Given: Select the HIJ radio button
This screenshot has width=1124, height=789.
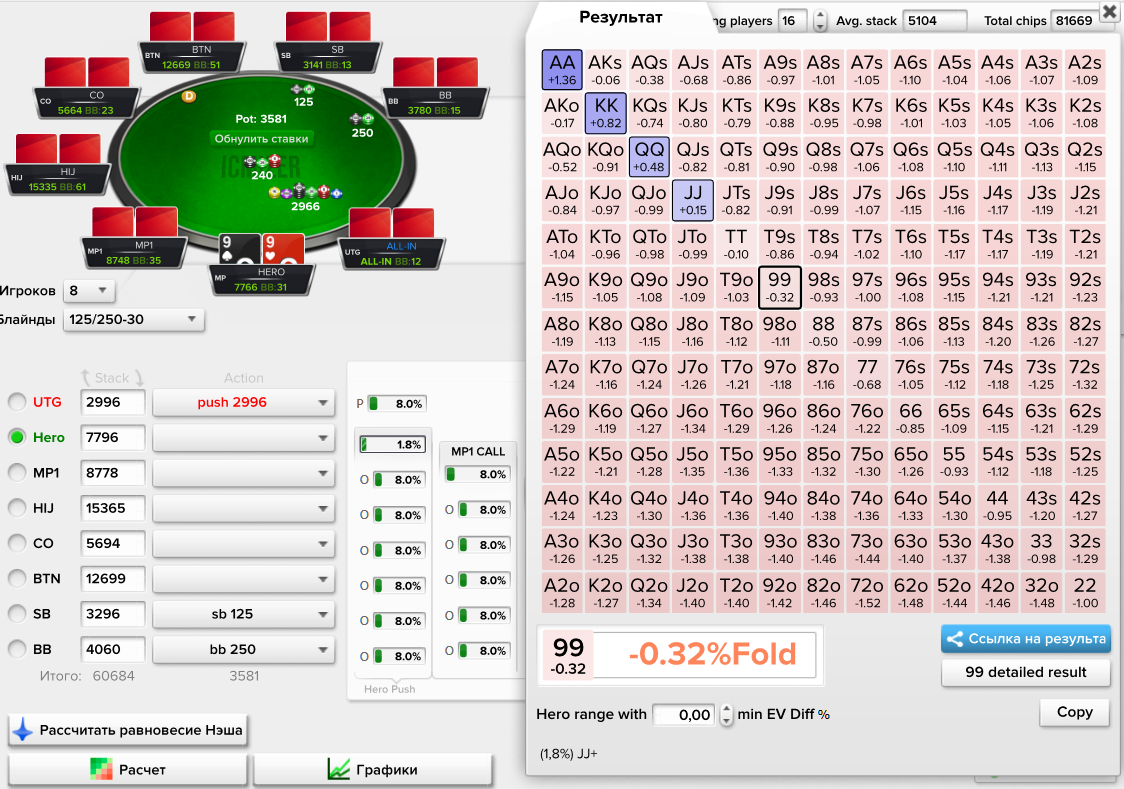Looking at the screenshot, I should coord(17,507).
